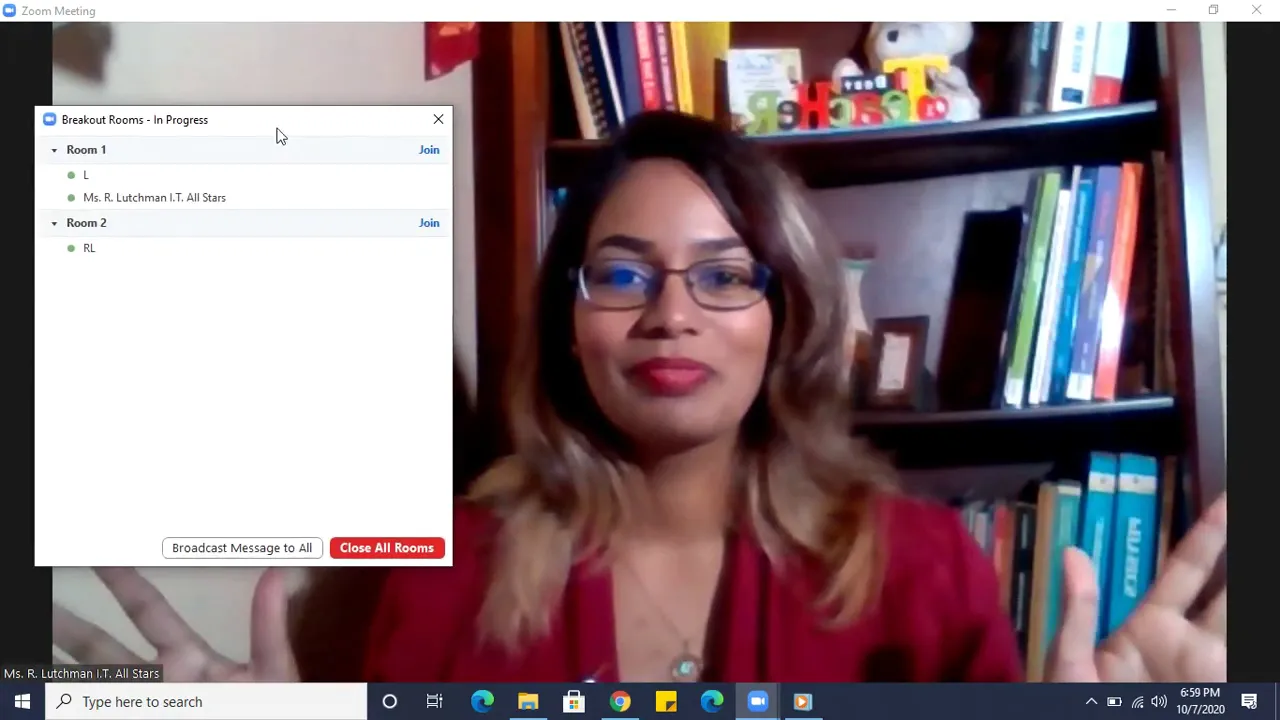Screen dimensions: 1280x720
Task: Join breakout Room 2
Action: (x=429, y=223)
